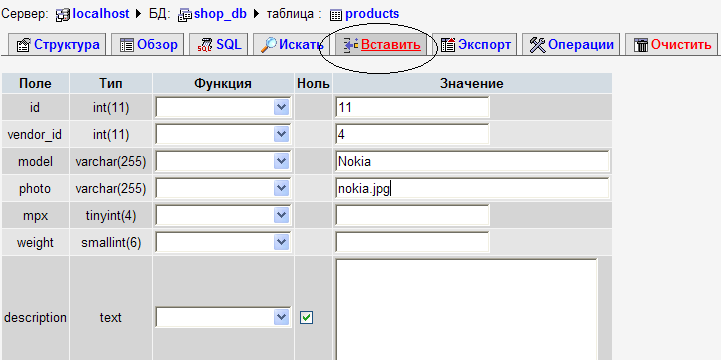Click the Значение column header

click(x=472, y=84)
